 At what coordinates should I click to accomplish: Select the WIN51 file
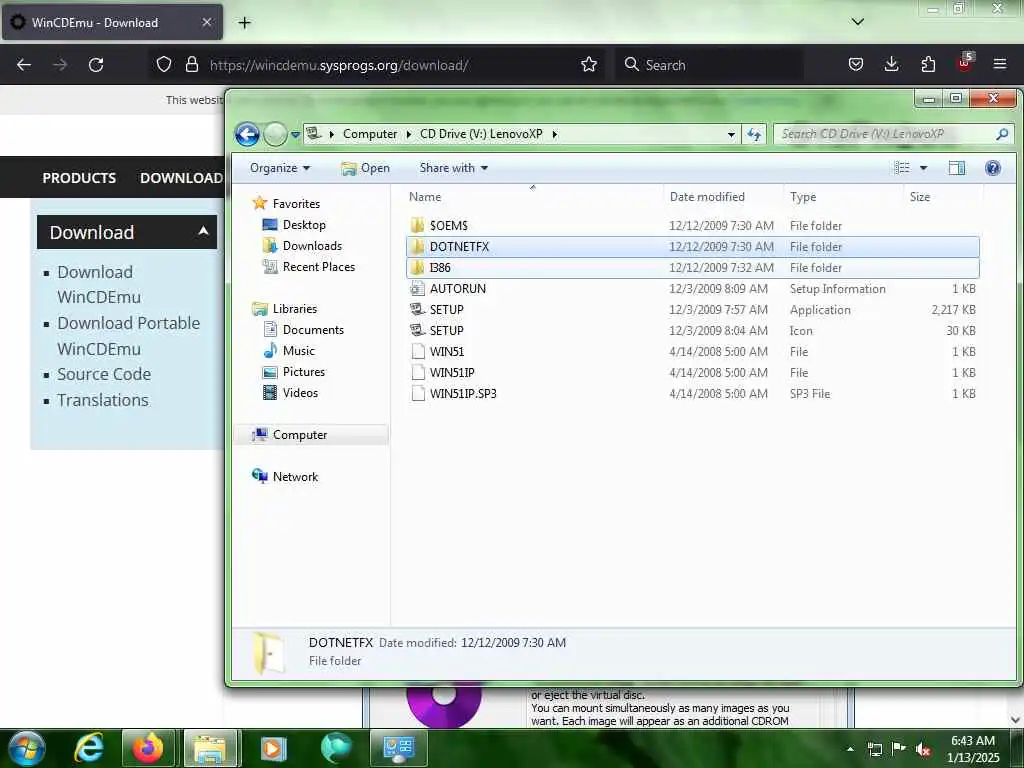click(692, 351)
